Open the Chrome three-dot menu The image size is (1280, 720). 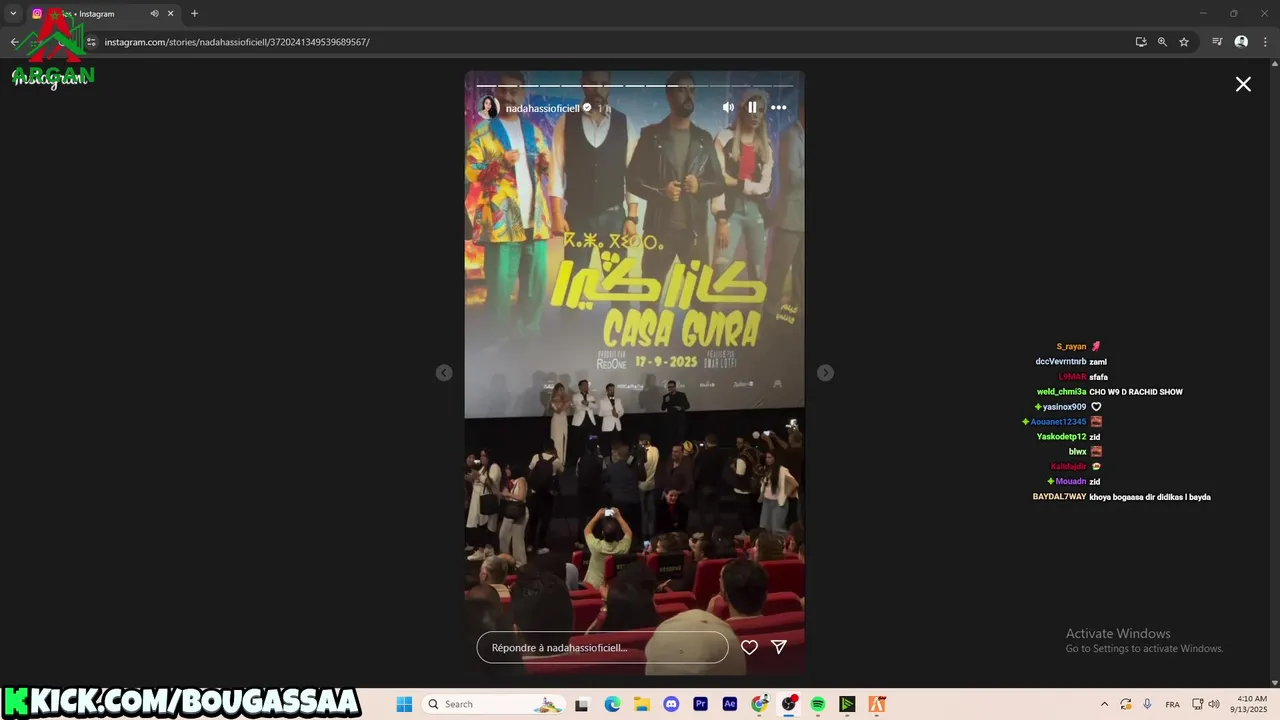[x=1266, y=42]
